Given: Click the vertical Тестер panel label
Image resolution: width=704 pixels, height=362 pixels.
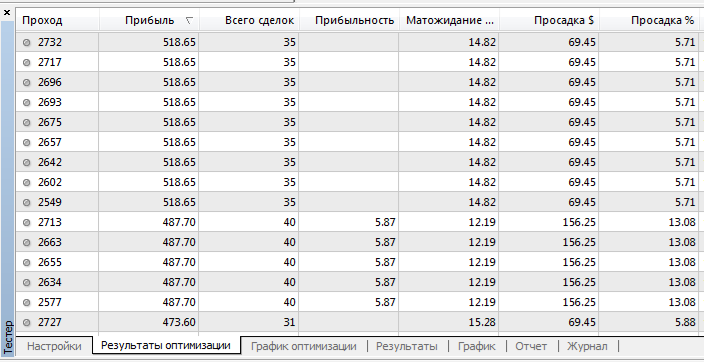Looking at the screenshot, I should (x=8, y=337).
